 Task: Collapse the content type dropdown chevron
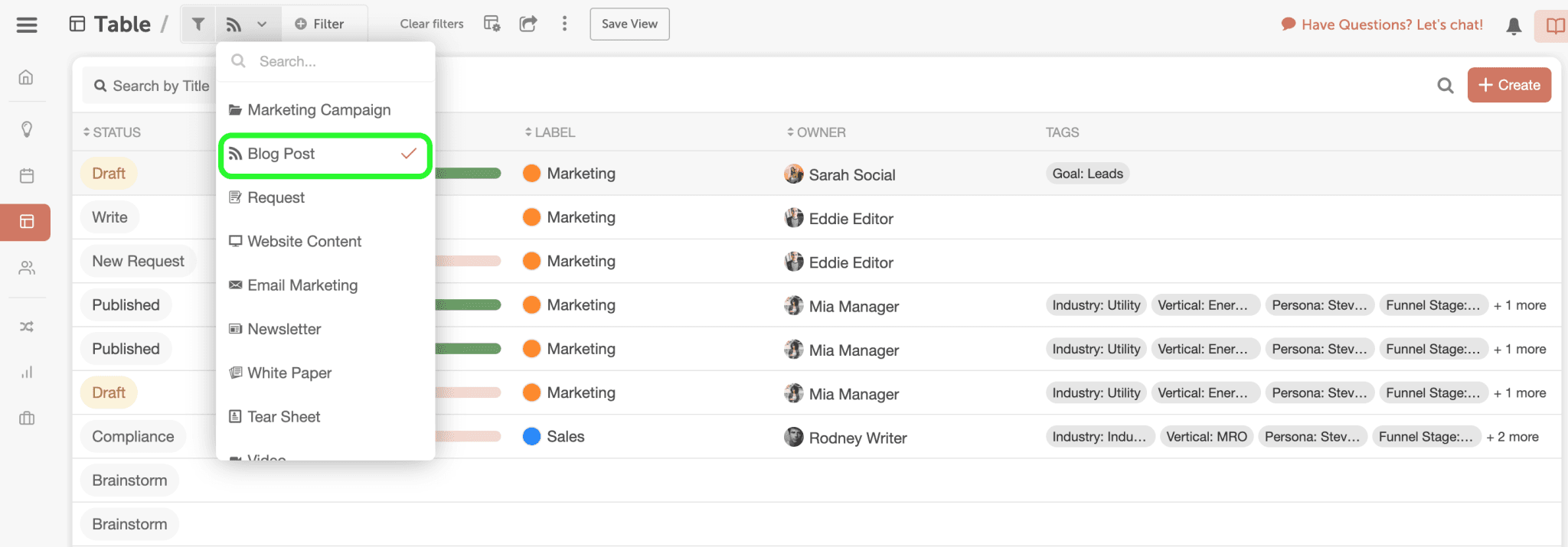(x=262, y=24)
